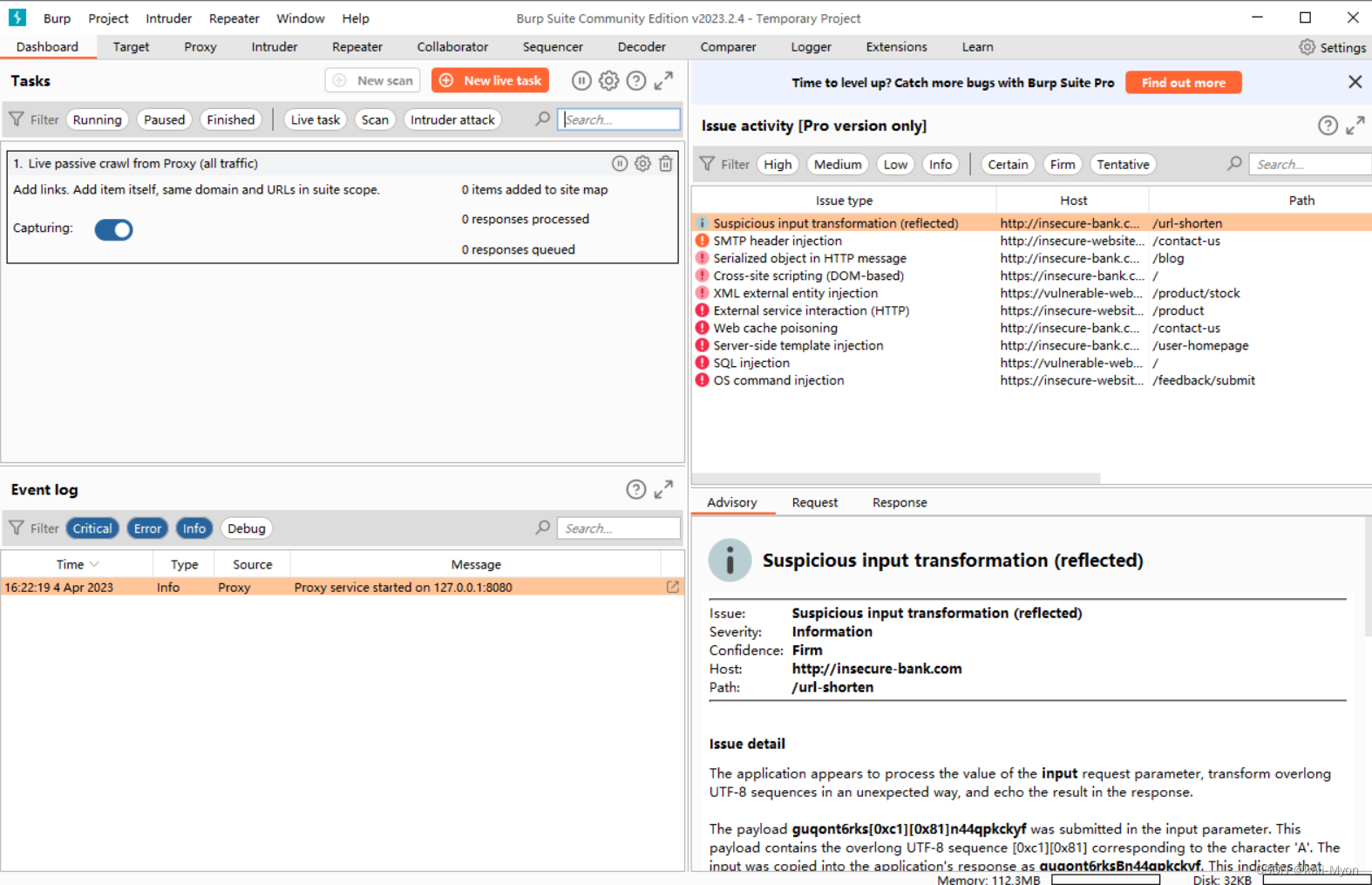
Task: Open help for Event log panel
Action: click(636, 490)
